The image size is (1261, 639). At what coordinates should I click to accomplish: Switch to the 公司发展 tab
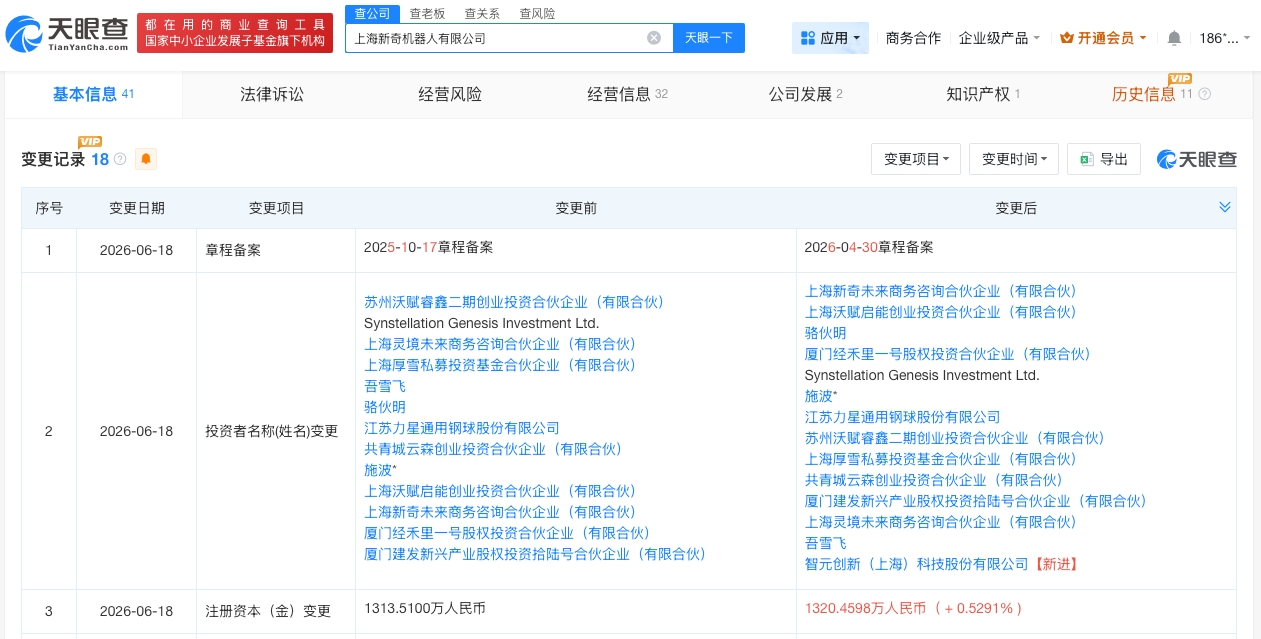tap(805, 94)
